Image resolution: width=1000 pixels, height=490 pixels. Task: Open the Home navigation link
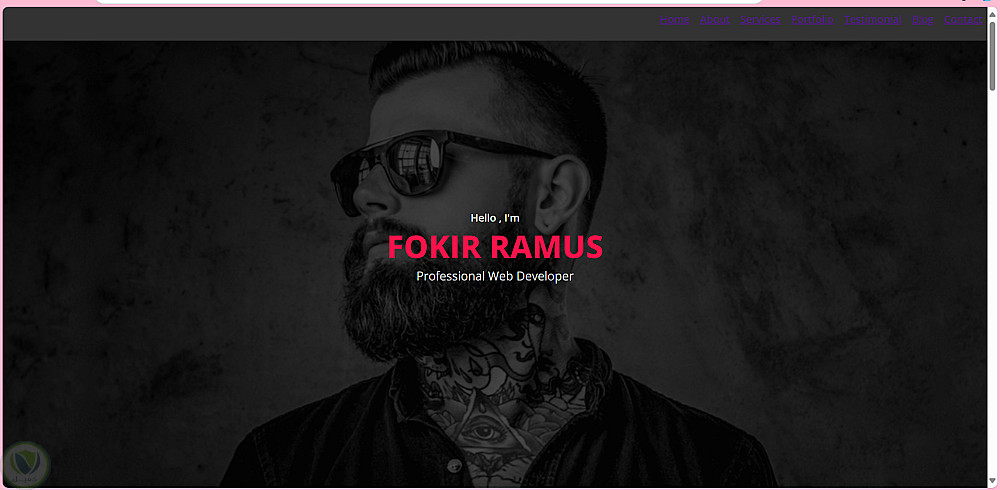click(675, 20)
